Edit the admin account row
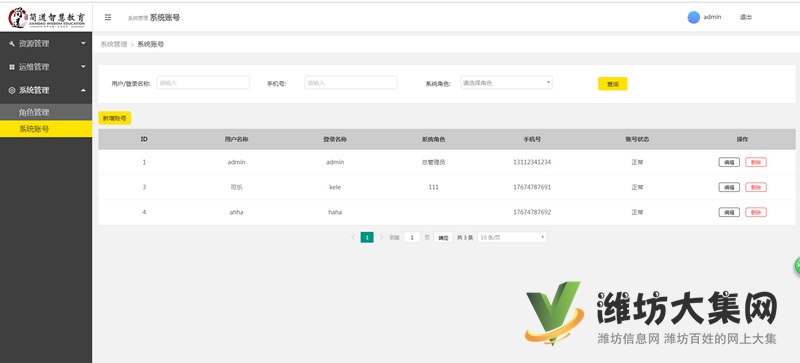Image resolution: width=800 pixels, height=363 pixels. [x=729, y=162]
